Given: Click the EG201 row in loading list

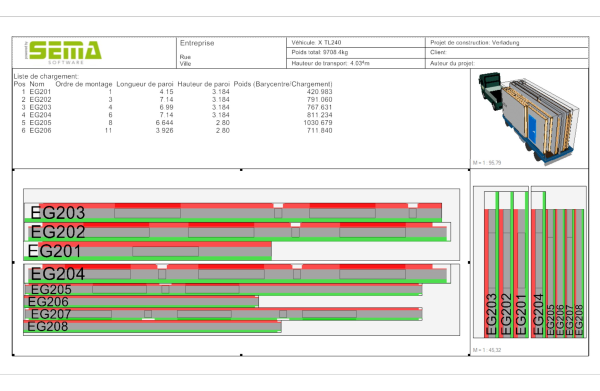Looking at the screenshot, I should [x=173, y=92].
